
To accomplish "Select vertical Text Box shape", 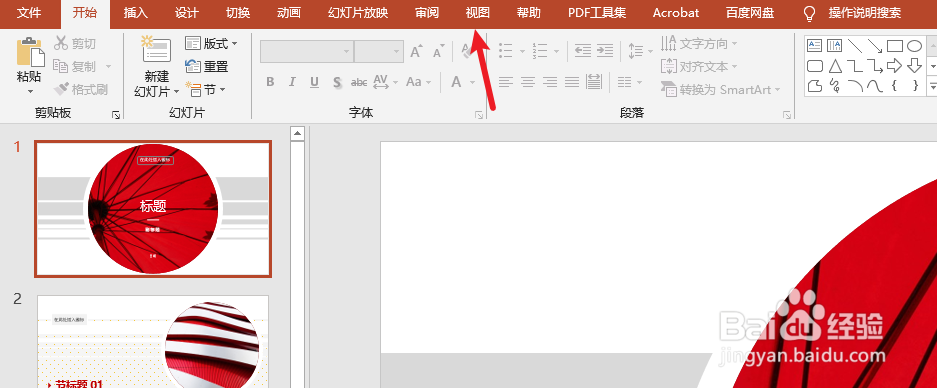I will click(x=834, y=45).
